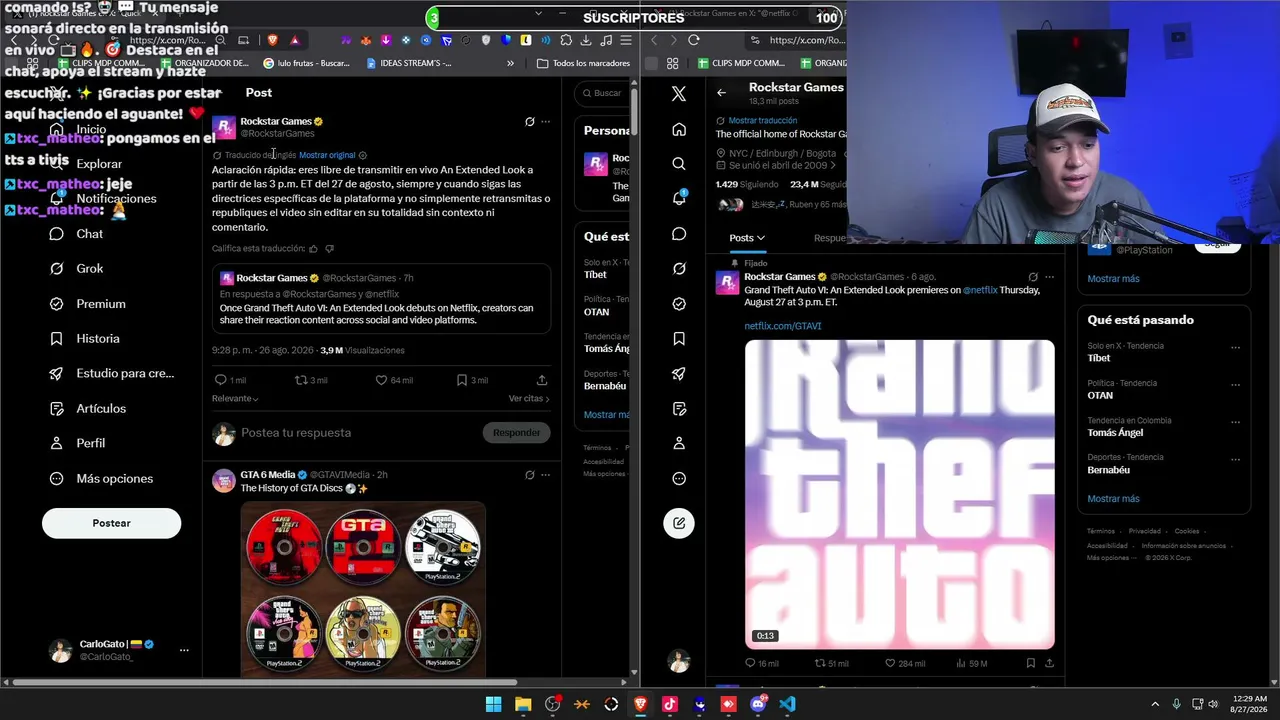Click the Postear button
This screenshot has height=720, width=1280.
coord(111,523)
